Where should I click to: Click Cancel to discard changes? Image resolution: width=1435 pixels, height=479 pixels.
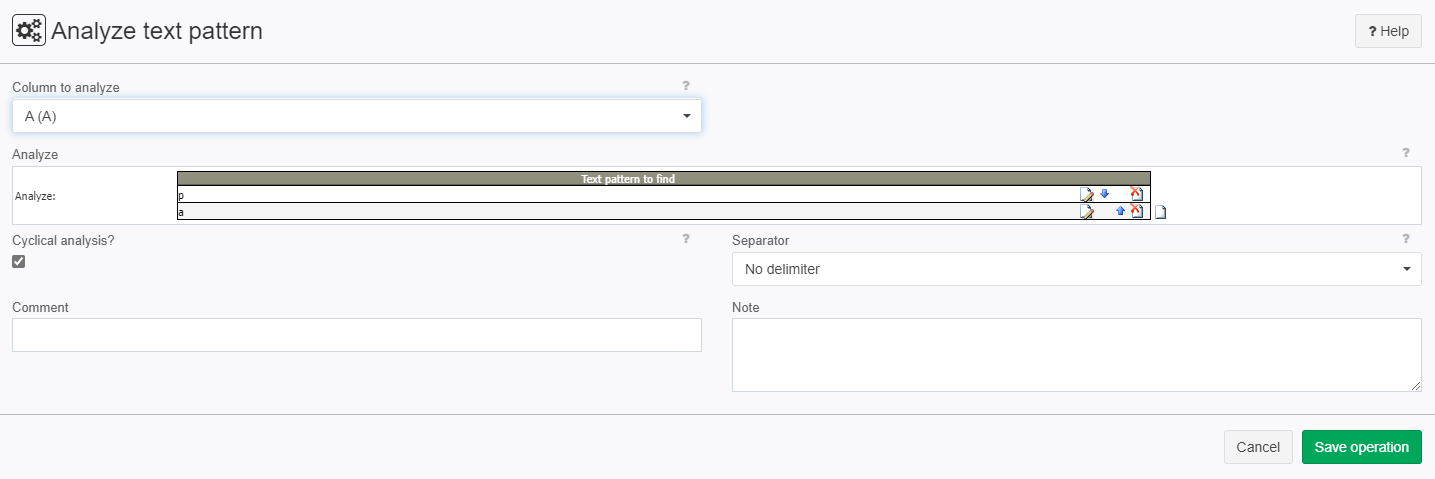(1258, 447)
